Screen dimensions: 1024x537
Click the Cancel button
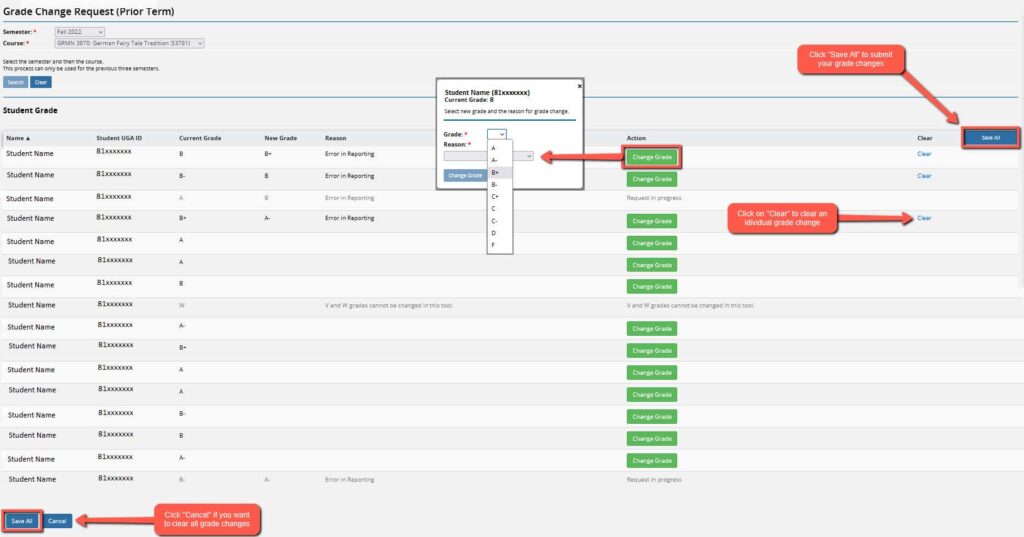coord(58,521)
